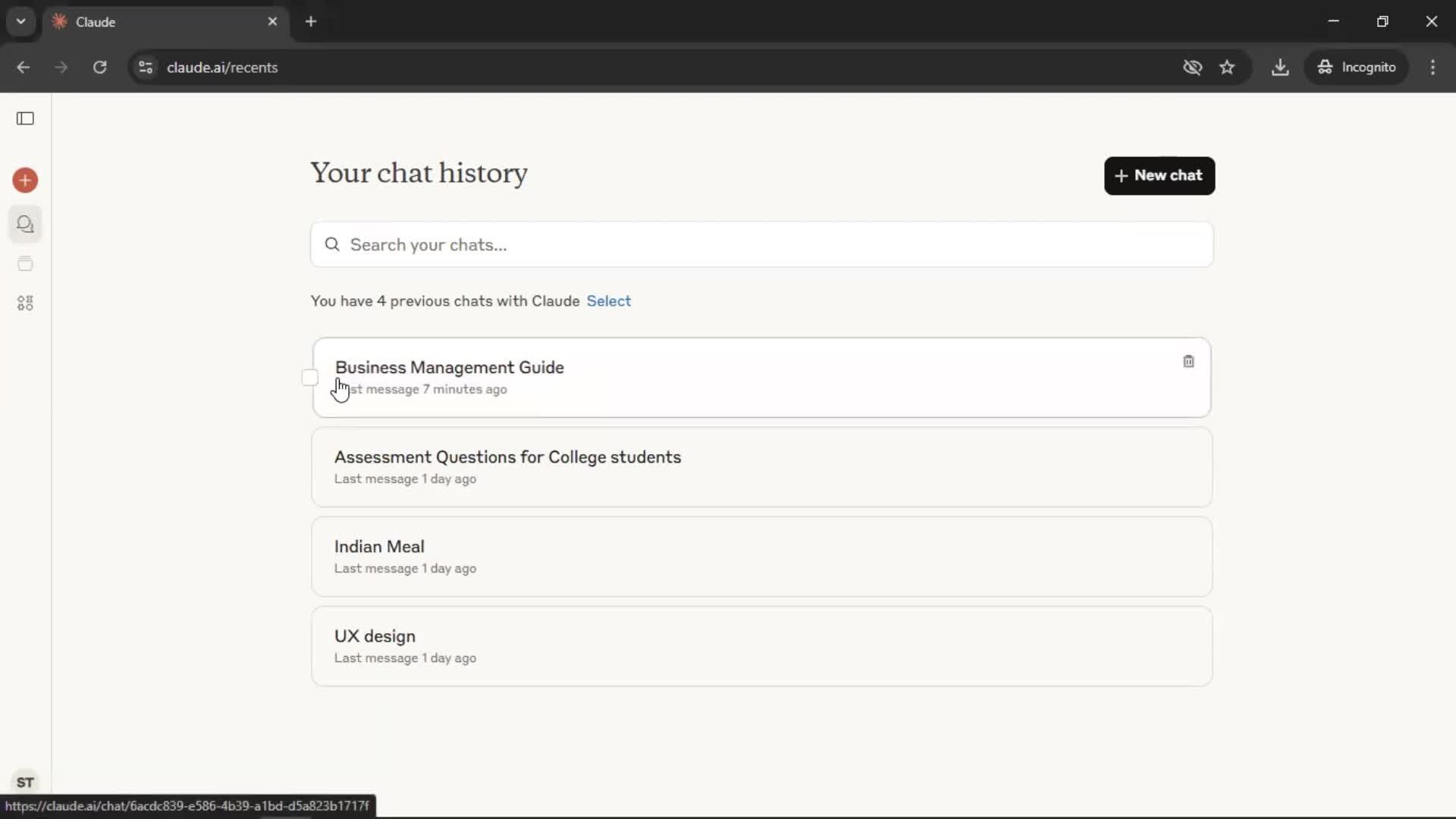
Task: Open the UX design chat
Action: click(761, 646)
